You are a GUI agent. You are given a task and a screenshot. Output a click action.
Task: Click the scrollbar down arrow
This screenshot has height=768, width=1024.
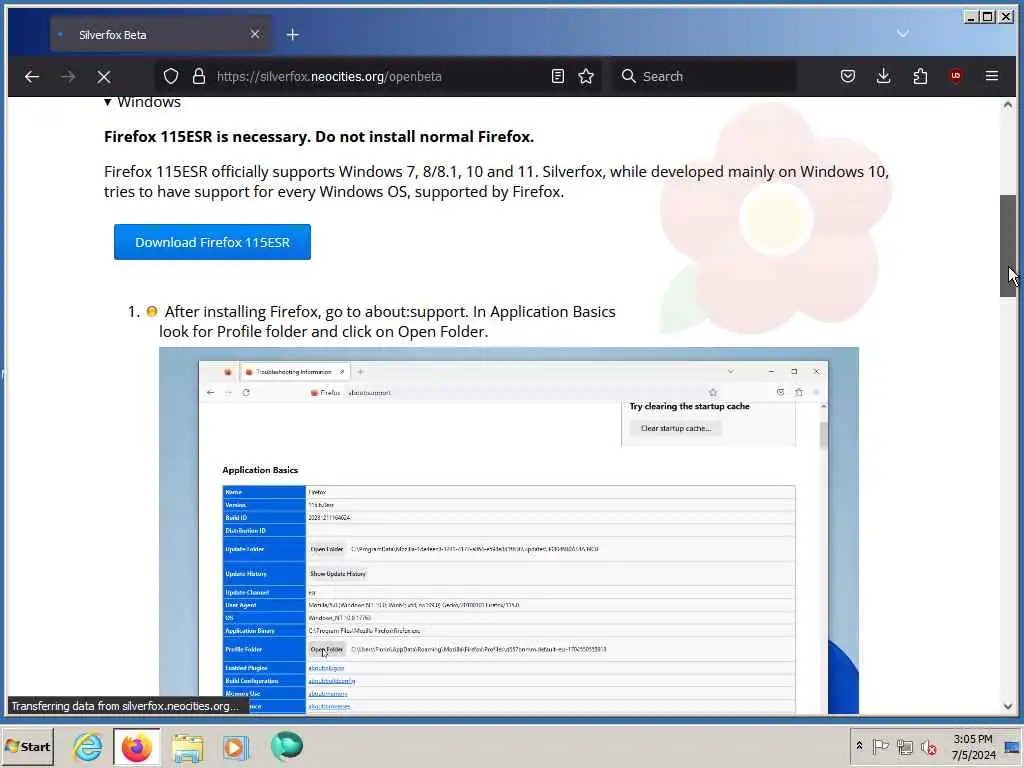pos(1008,706)
